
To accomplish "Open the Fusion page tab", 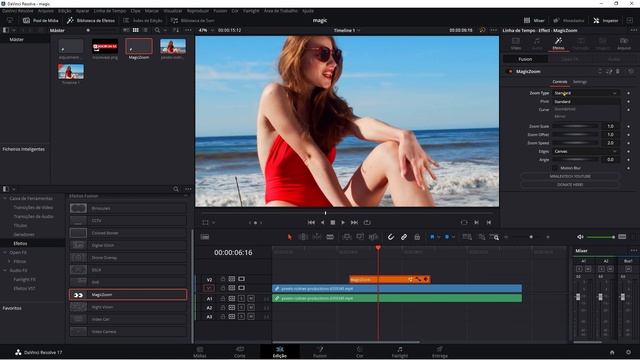I will coord(320,351).
